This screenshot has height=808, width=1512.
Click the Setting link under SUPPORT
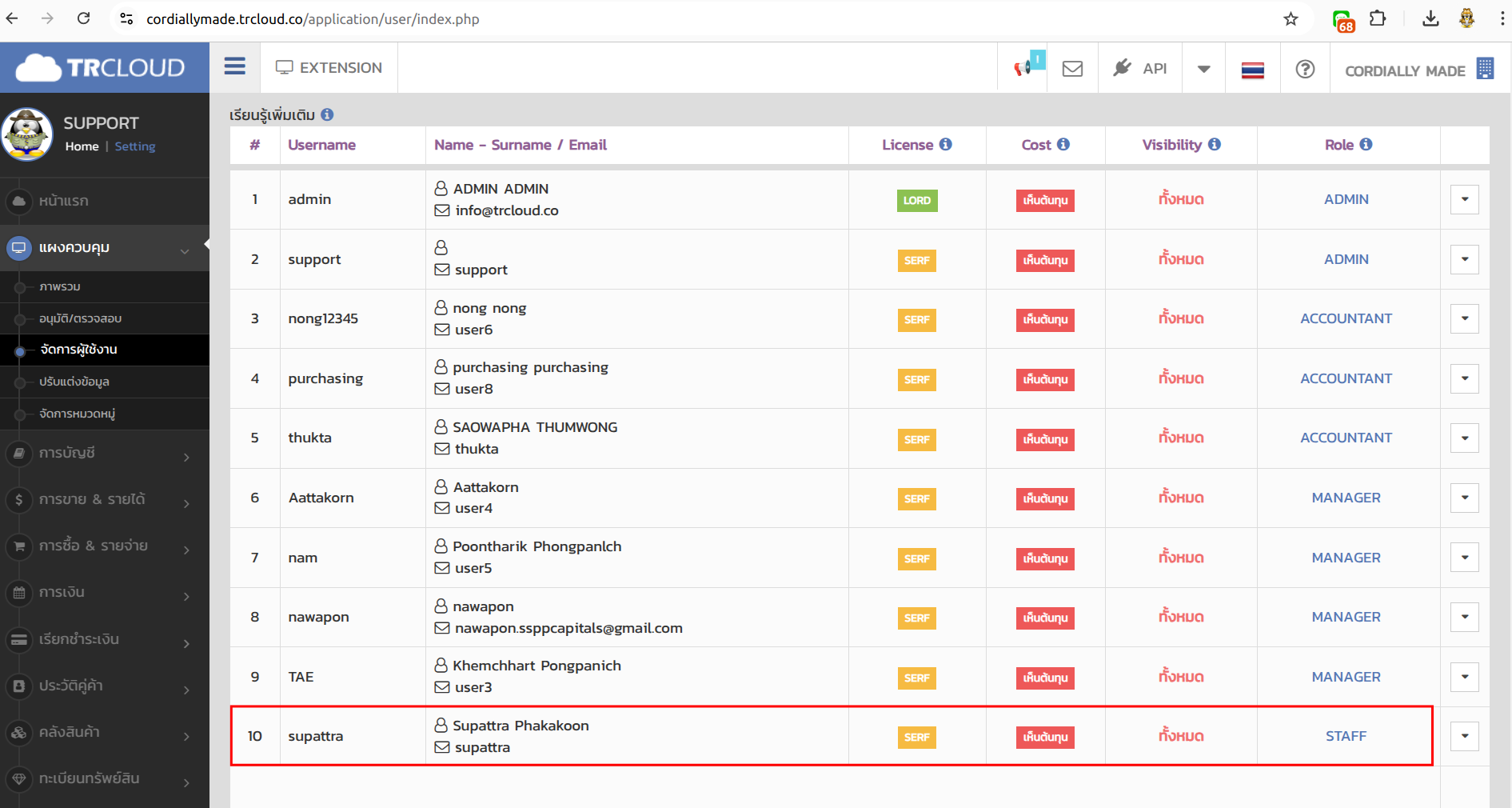coord(135,146)
